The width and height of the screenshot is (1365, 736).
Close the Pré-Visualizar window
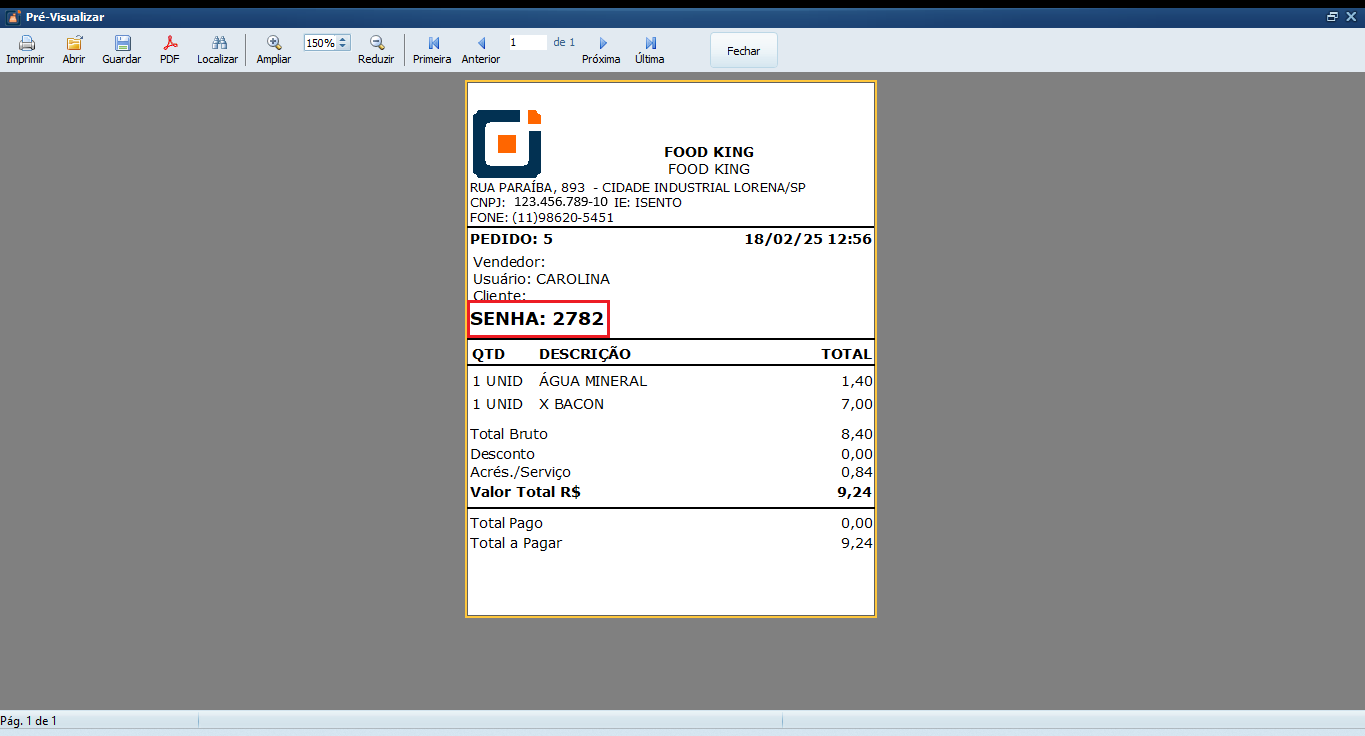click(1351, 17)
